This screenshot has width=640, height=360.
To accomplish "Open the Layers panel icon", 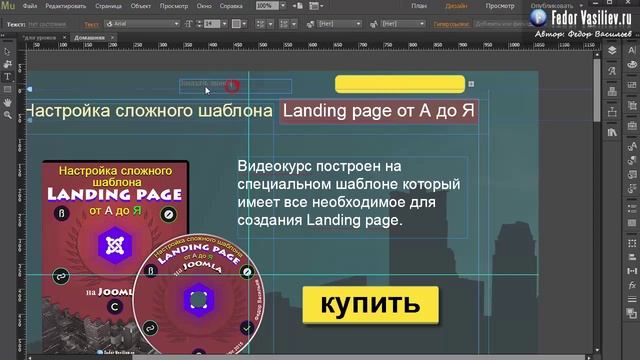I will [x=612, y=51].
